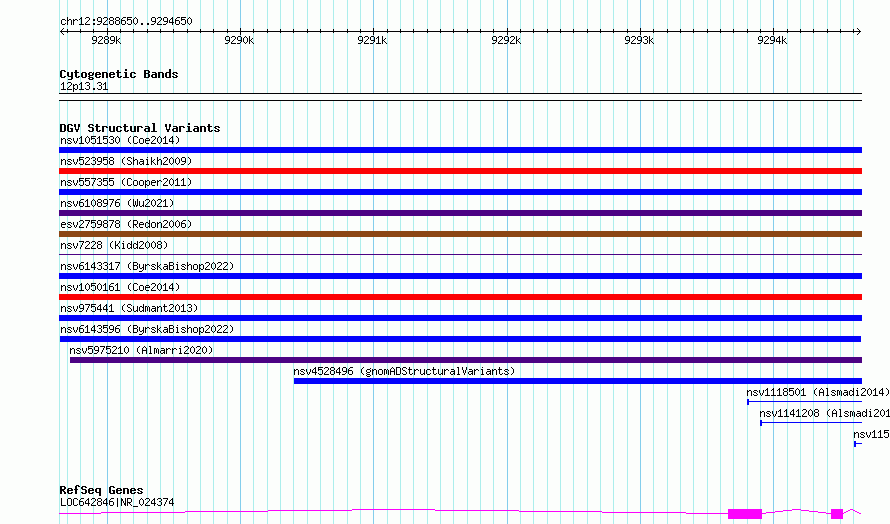This screenshot has width=890, height=524.
Task: Click the right arrow of the ruler
Action: pos(858,31)
